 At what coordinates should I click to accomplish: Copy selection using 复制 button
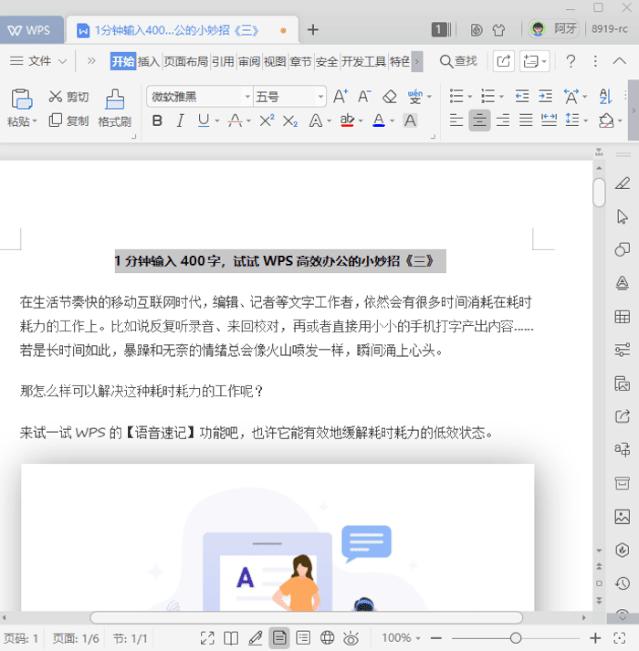point(69,121)
